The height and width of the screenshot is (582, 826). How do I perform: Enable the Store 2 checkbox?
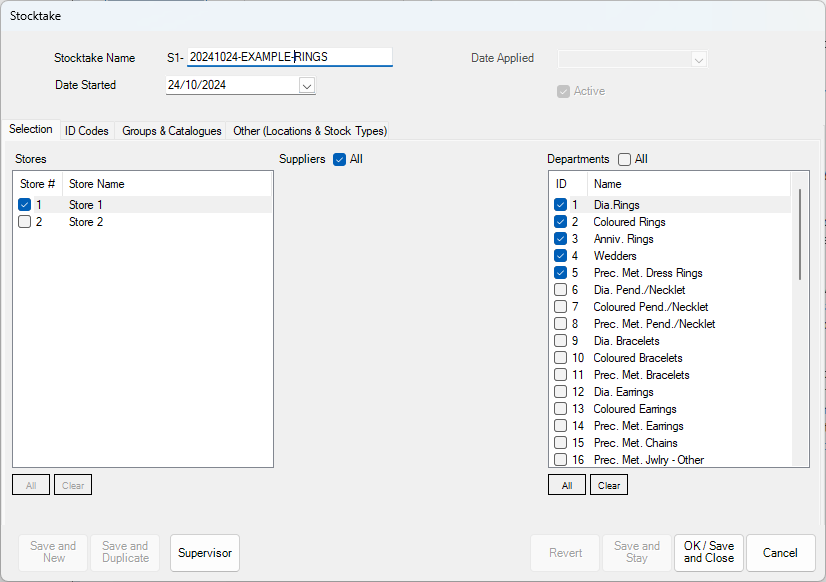tap(25, 221)
